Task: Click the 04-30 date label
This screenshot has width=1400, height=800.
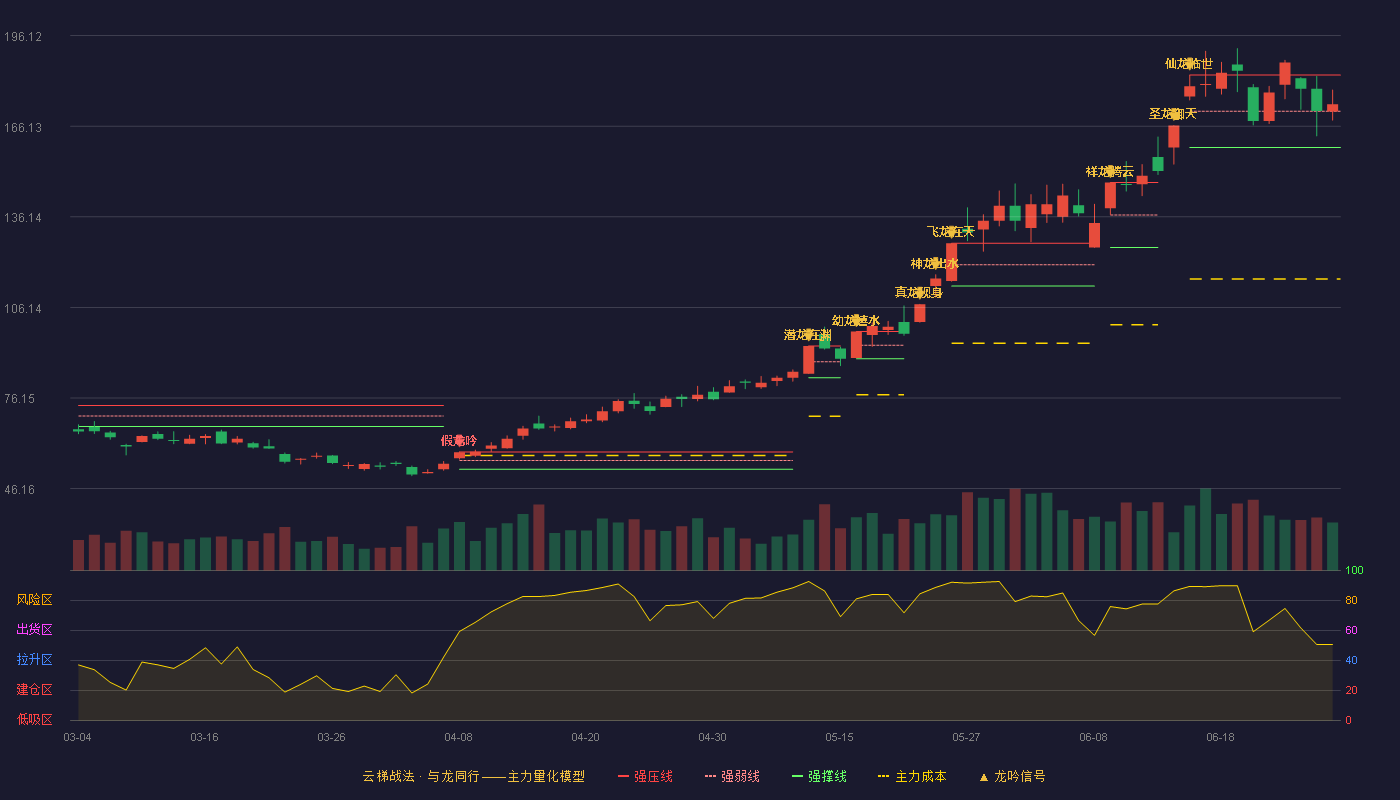Action: point(712,737)
